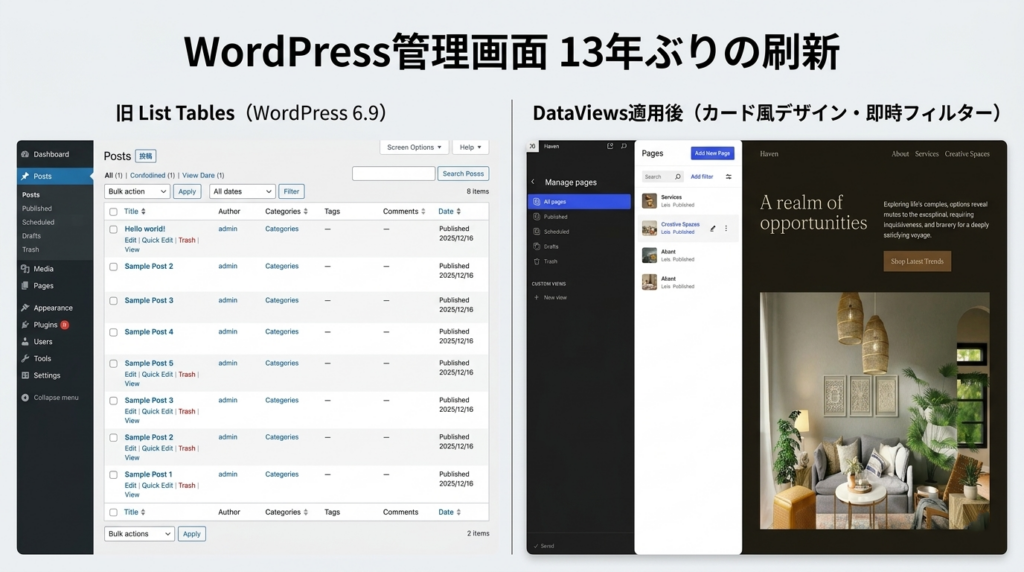Click Trash link under Sample Post 5
This screenshot has width=1024, height=572.
pos(187,374)
